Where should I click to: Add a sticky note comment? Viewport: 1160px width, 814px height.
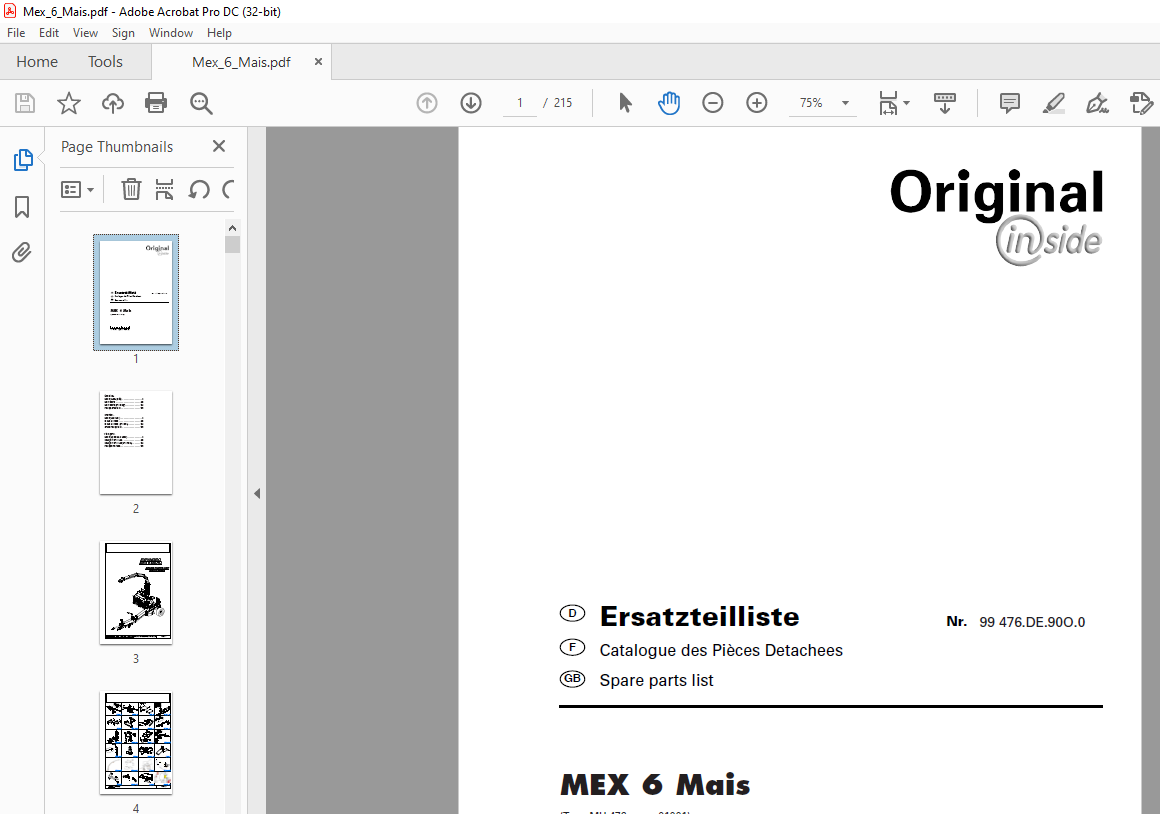click(x=1010, y=103)
